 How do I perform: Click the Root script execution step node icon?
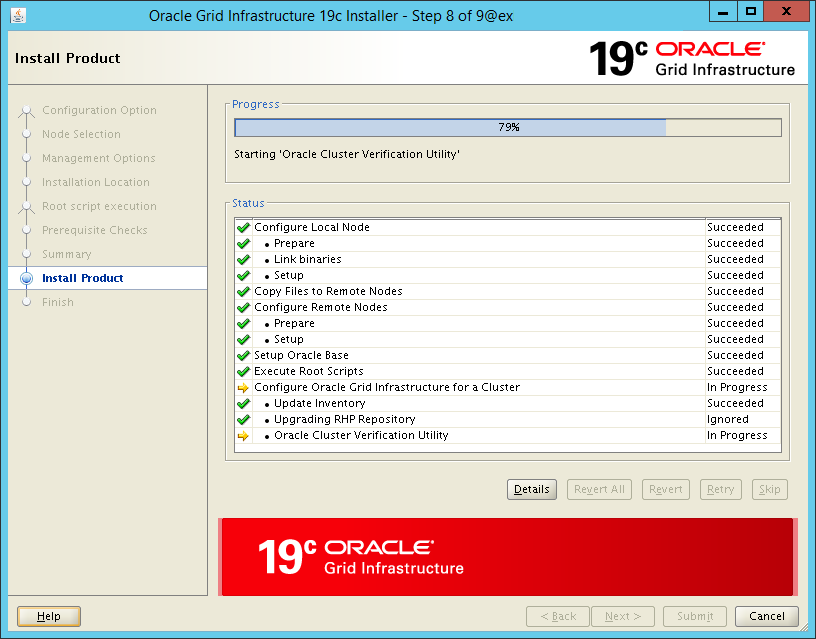pos(27,207)
